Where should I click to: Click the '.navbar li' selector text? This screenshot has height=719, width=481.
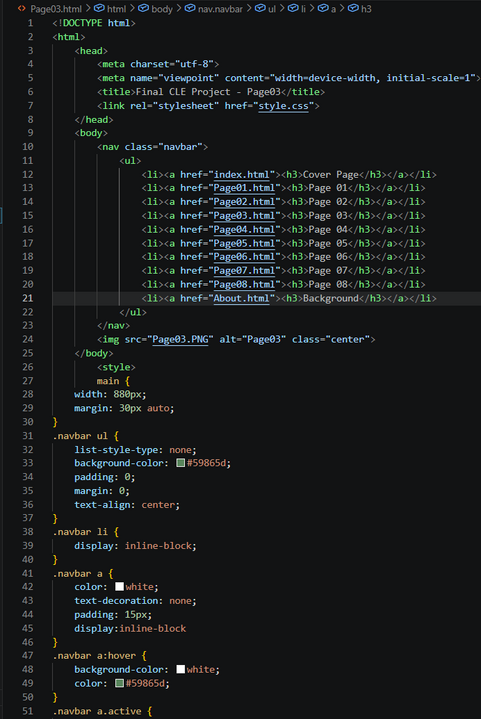(80, 532)
